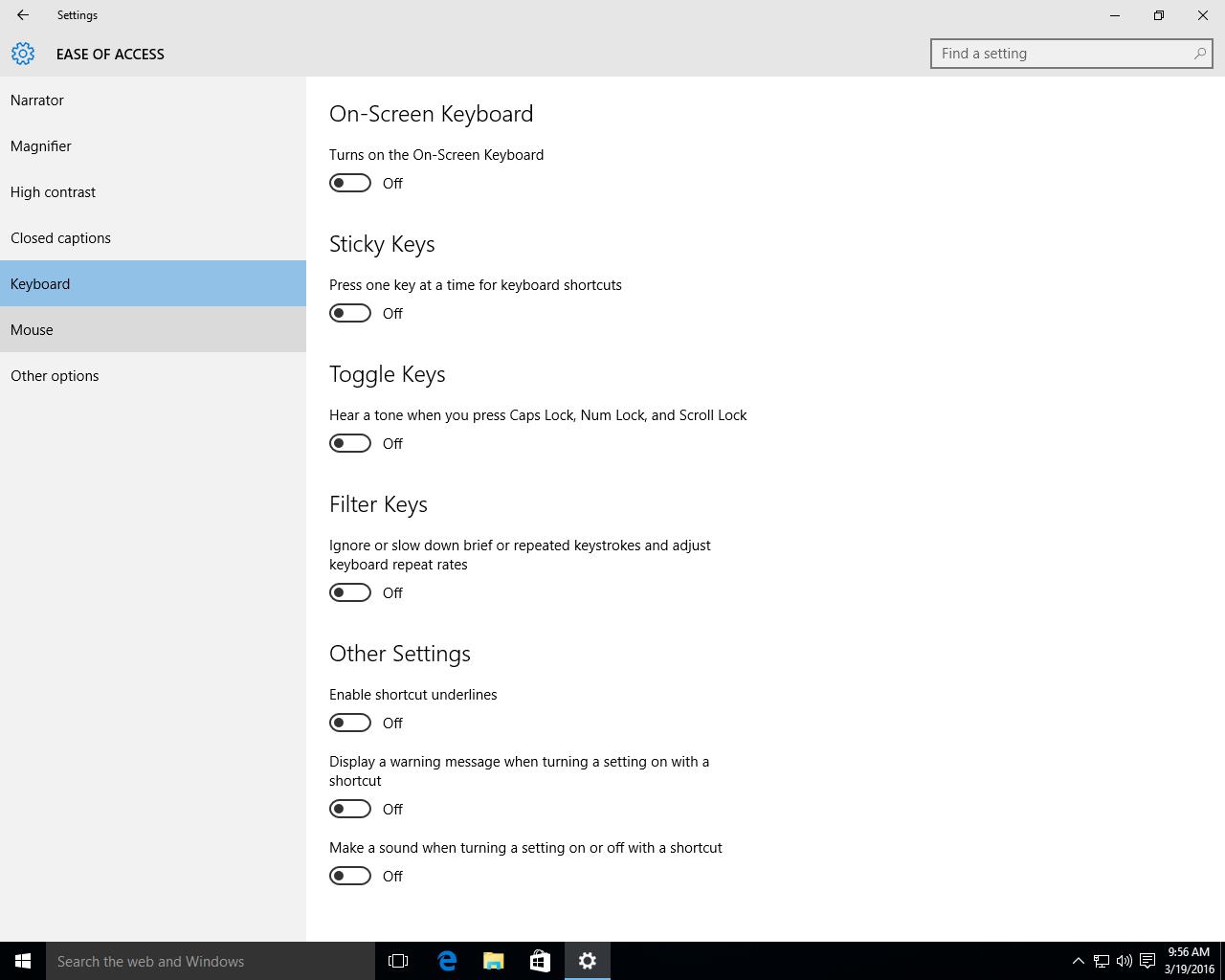The width and height of the screenshot is (1225, 980).
Task: Click the Ease of Access gear icon
Action: (23, 54)
